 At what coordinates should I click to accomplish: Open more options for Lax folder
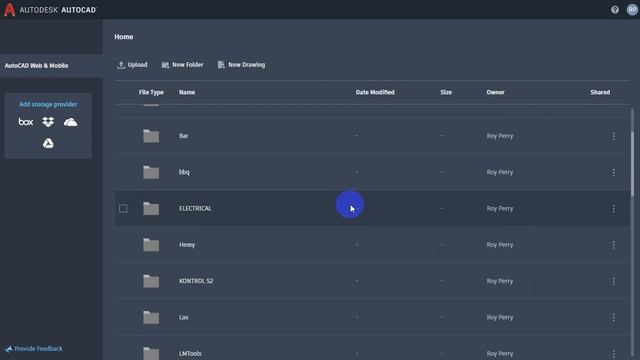pyautogui.click(x=613, y=318)
